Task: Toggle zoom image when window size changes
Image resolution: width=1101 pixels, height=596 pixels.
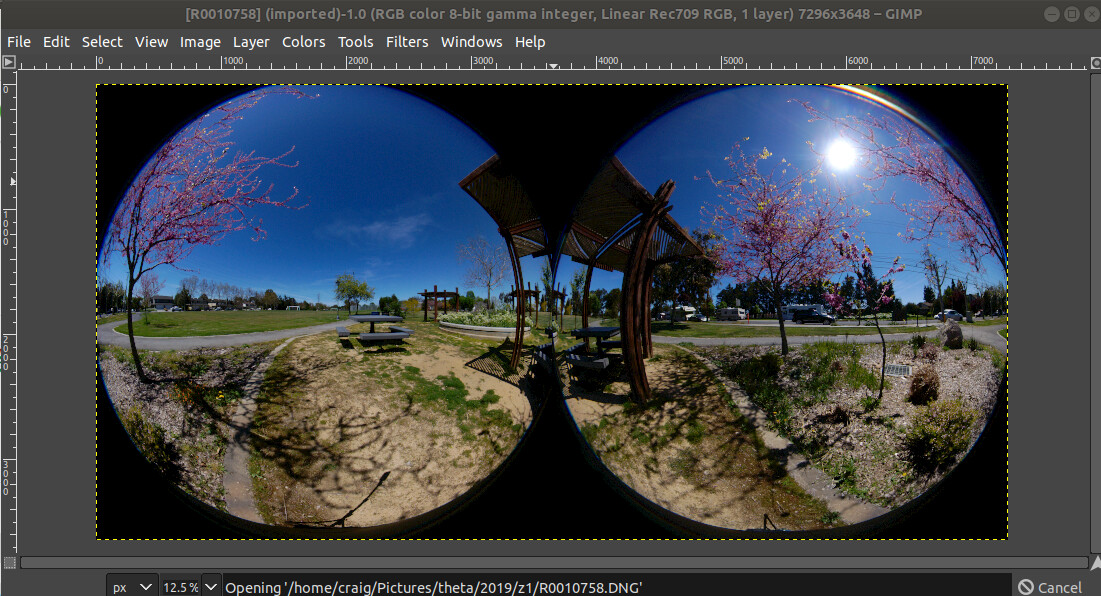Action: (1093, 62)
